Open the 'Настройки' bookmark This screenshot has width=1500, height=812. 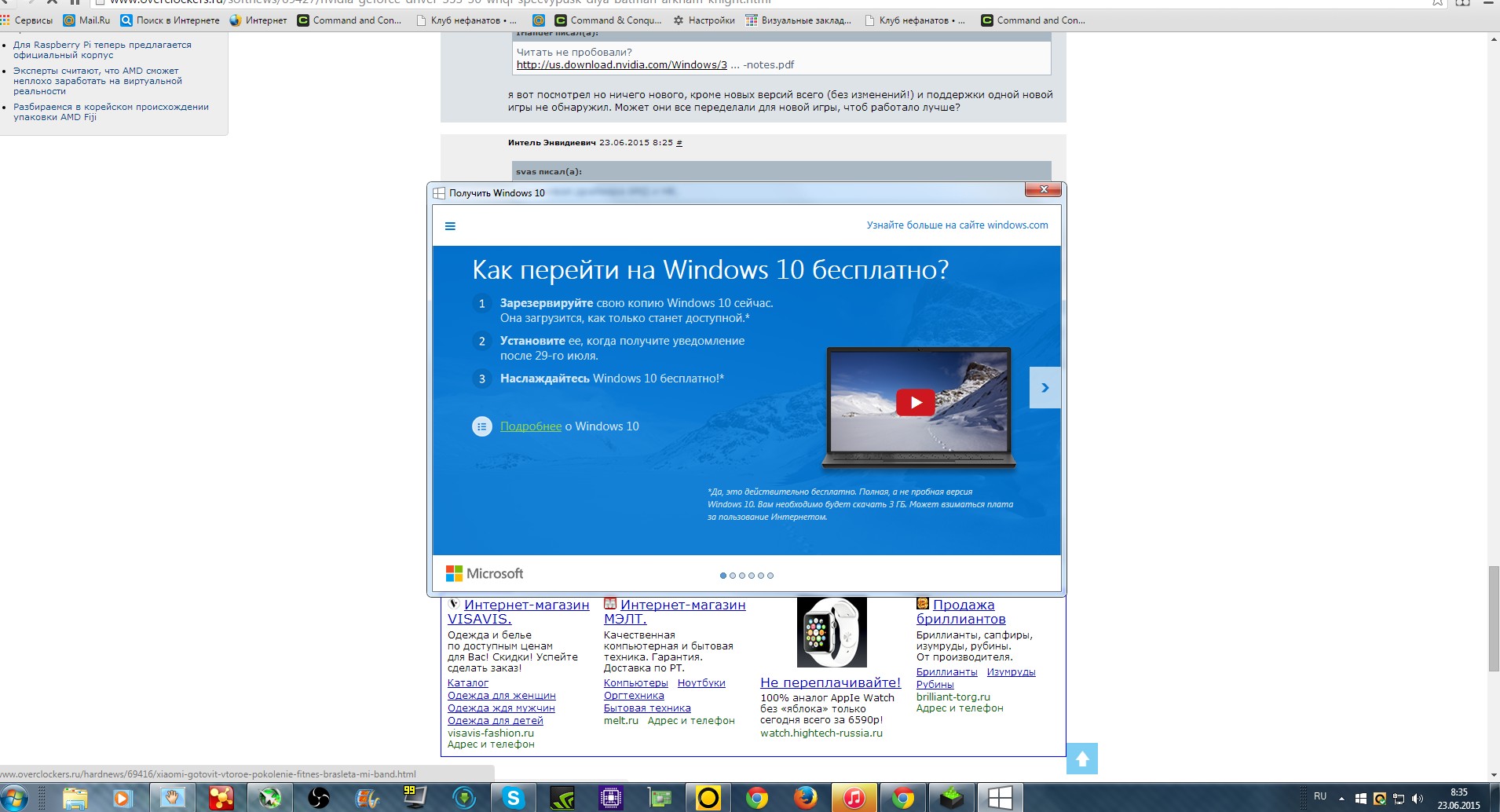pos(704,20)
